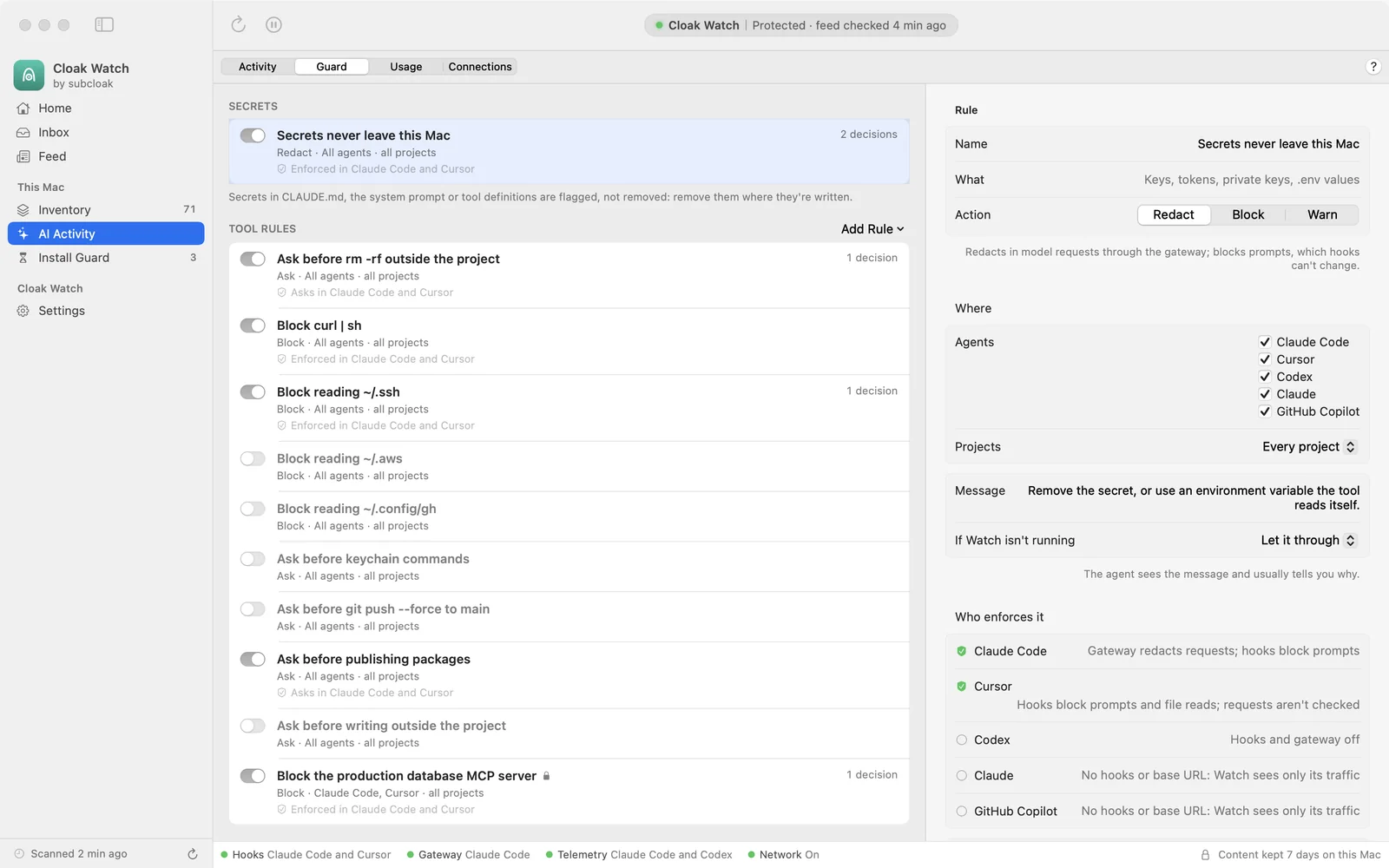Open Feed in the sidebar
This screenshot has width=1389, height=868.
(x=106, y=157)
